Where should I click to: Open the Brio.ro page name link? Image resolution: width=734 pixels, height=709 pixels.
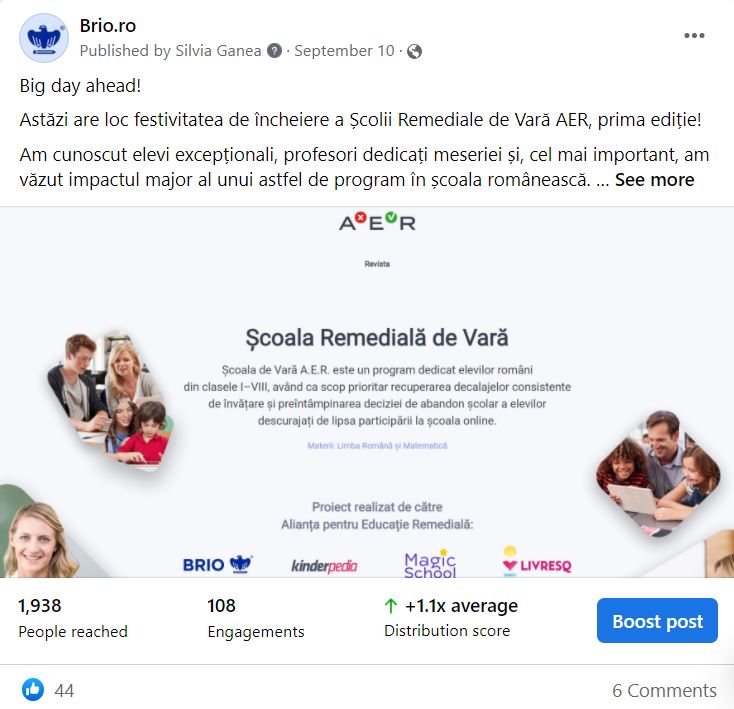tap(108, 26)
